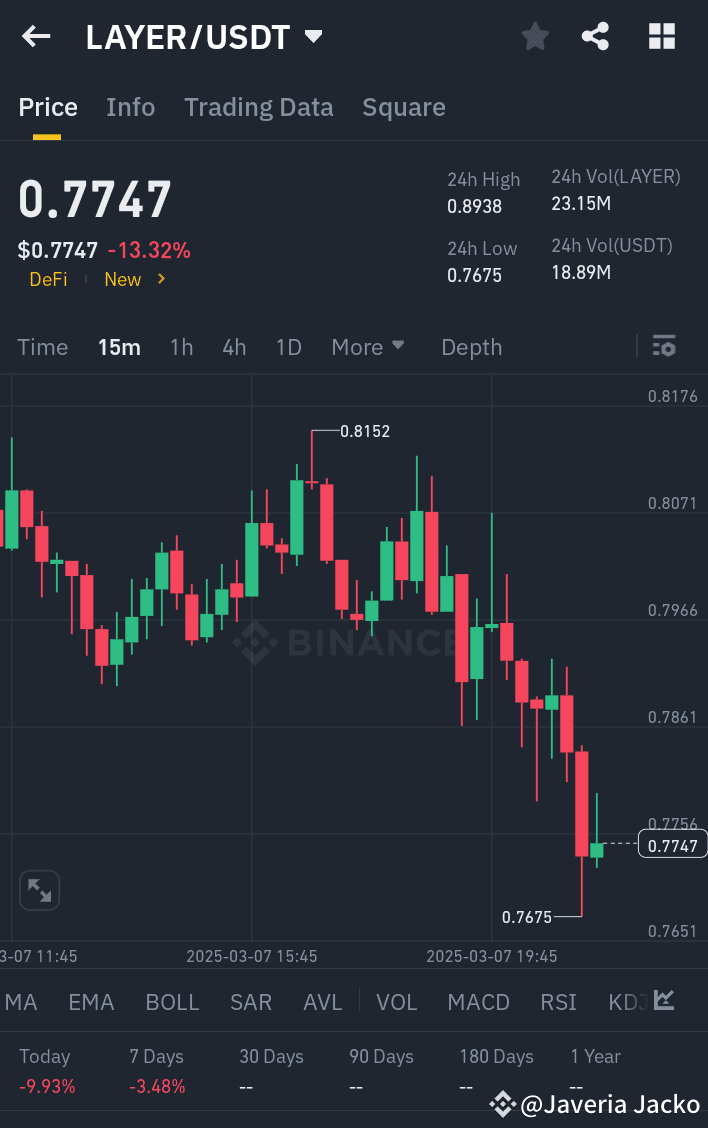
Task: Select the 1h interval
Action: point(181,347)
